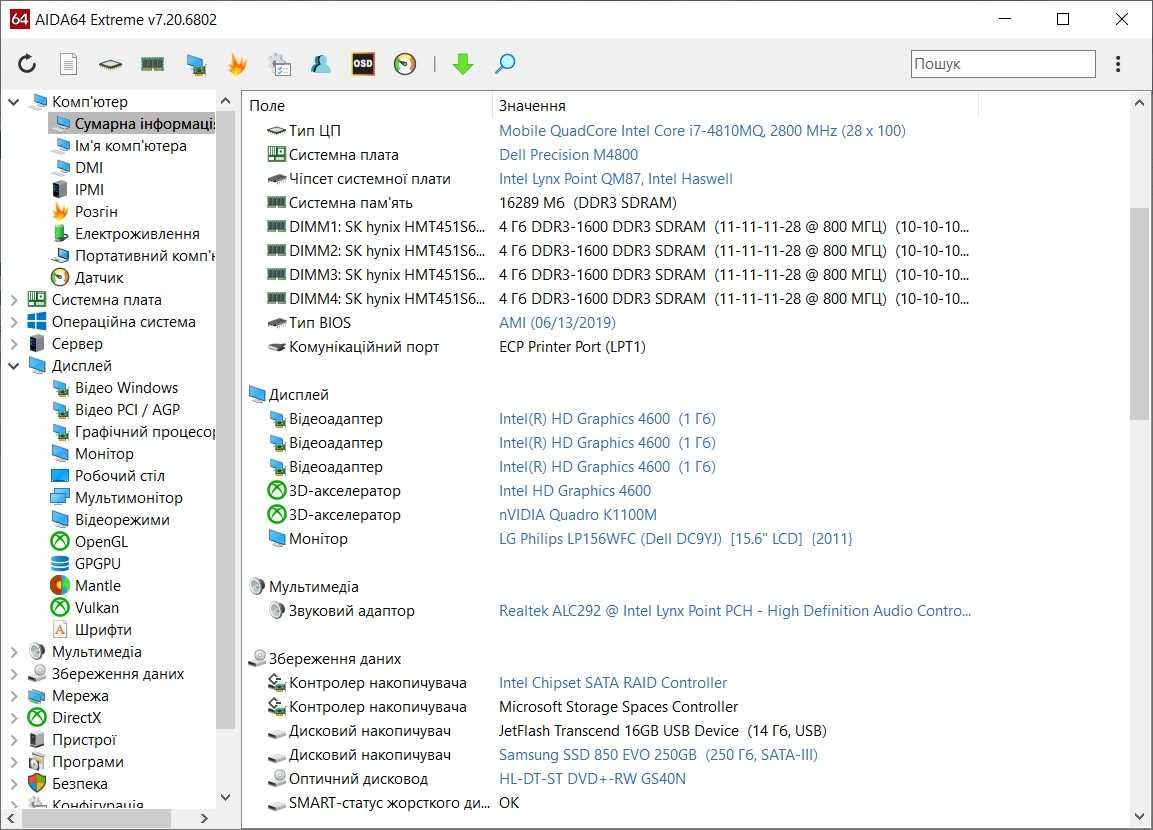
Task: Click the network computer toolbar icon
Action: [196, 65]
